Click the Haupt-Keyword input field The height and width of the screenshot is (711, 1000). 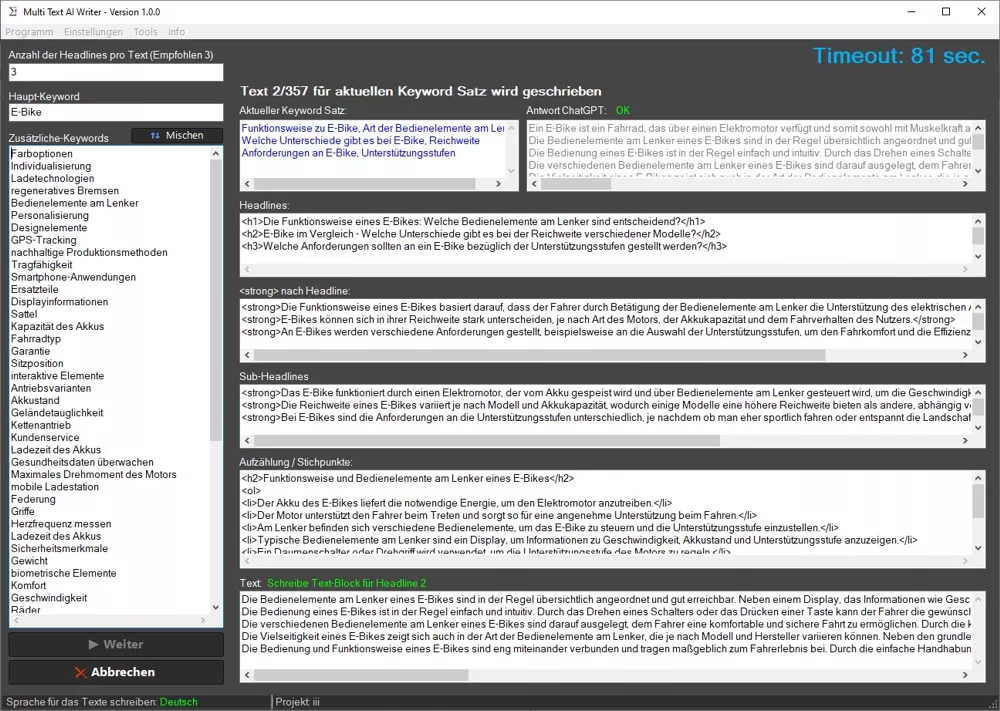coord(116,112)
